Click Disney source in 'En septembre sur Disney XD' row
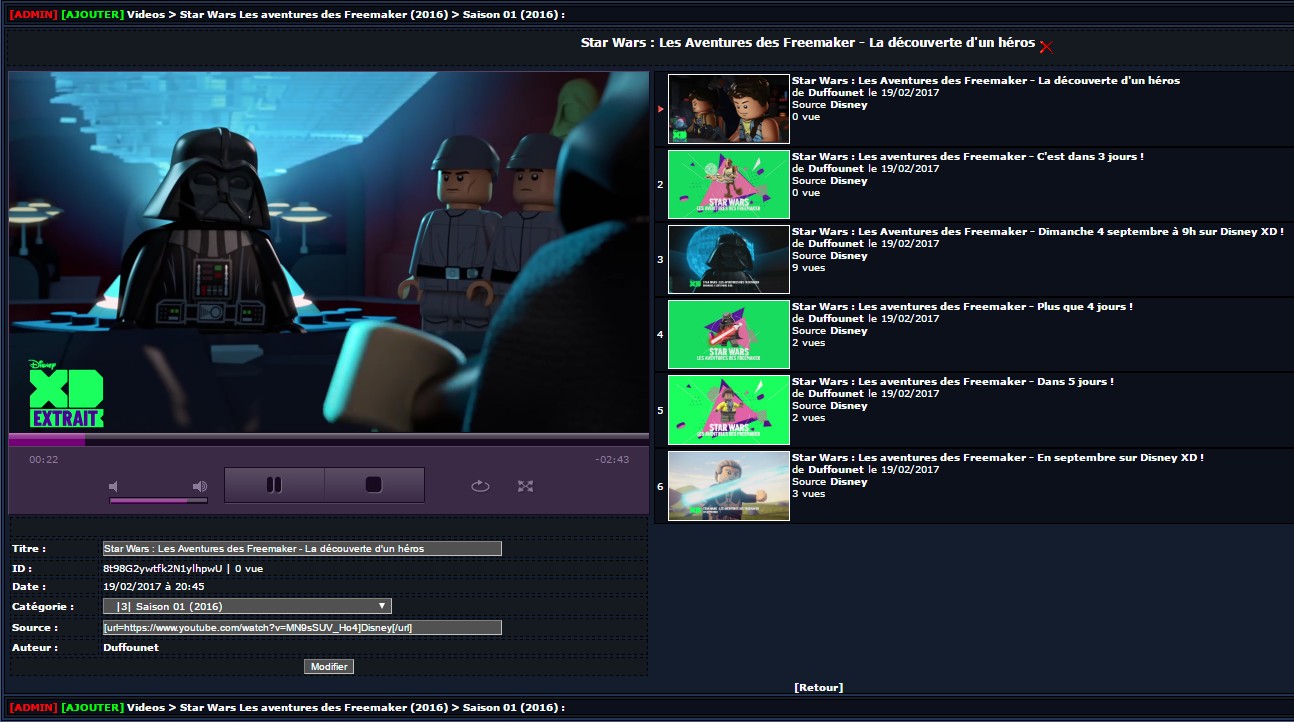This screenshot has width=1294, height=722. click(849, 481)
